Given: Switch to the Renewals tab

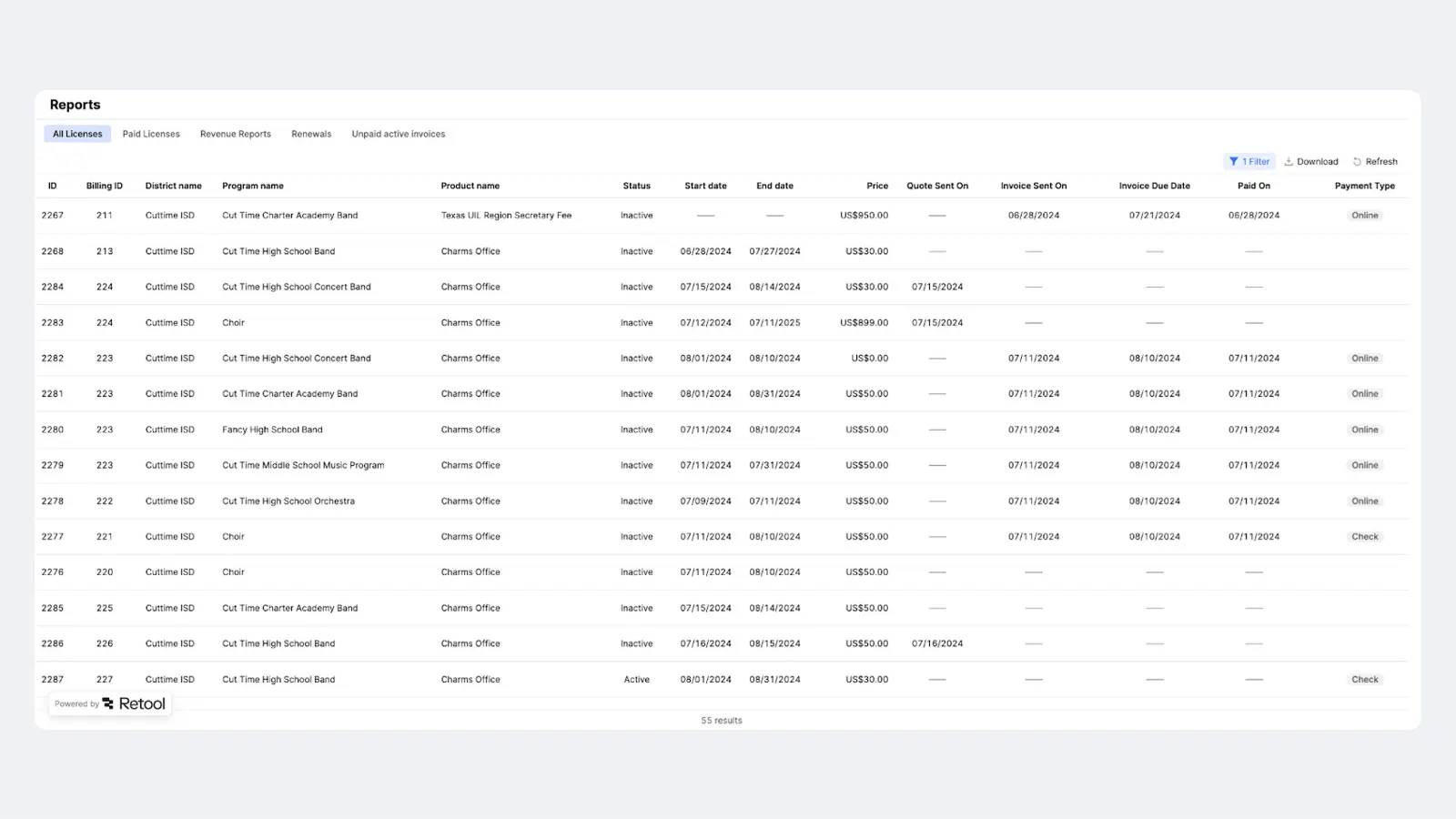Looking at the screenshot, I should pos(311,134).
